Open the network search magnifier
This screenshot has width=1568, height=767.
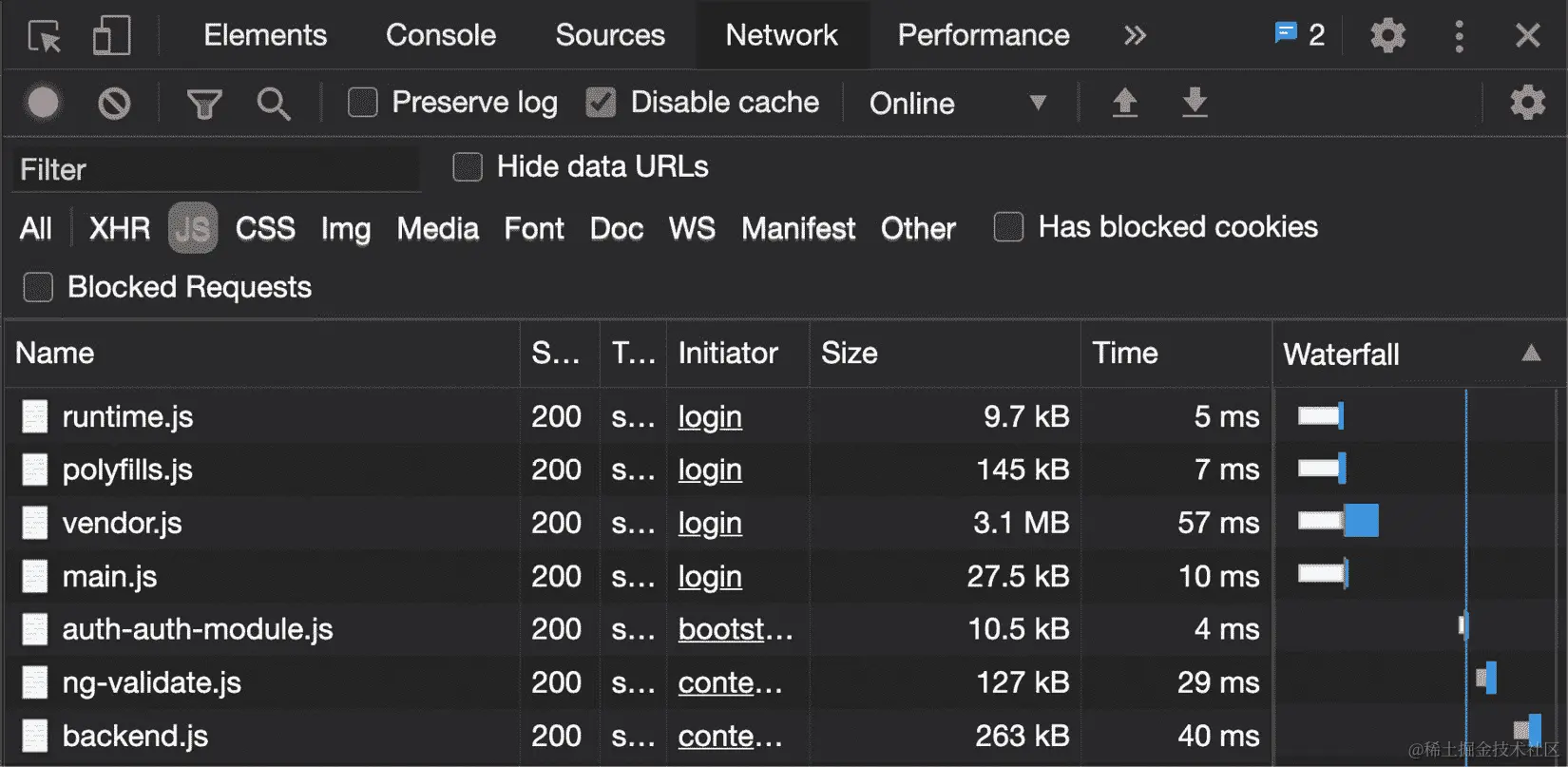pos(274,103)
